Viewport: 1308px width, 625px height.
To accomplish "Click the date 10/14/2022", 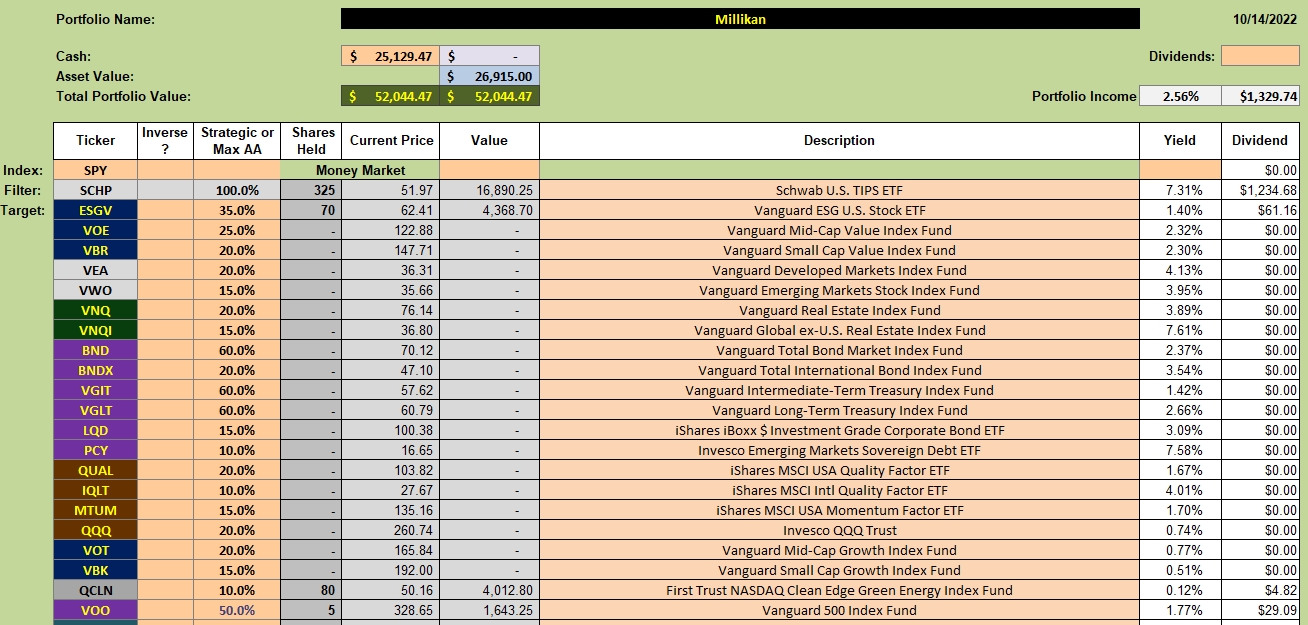I will click(x=1267, y=19).
